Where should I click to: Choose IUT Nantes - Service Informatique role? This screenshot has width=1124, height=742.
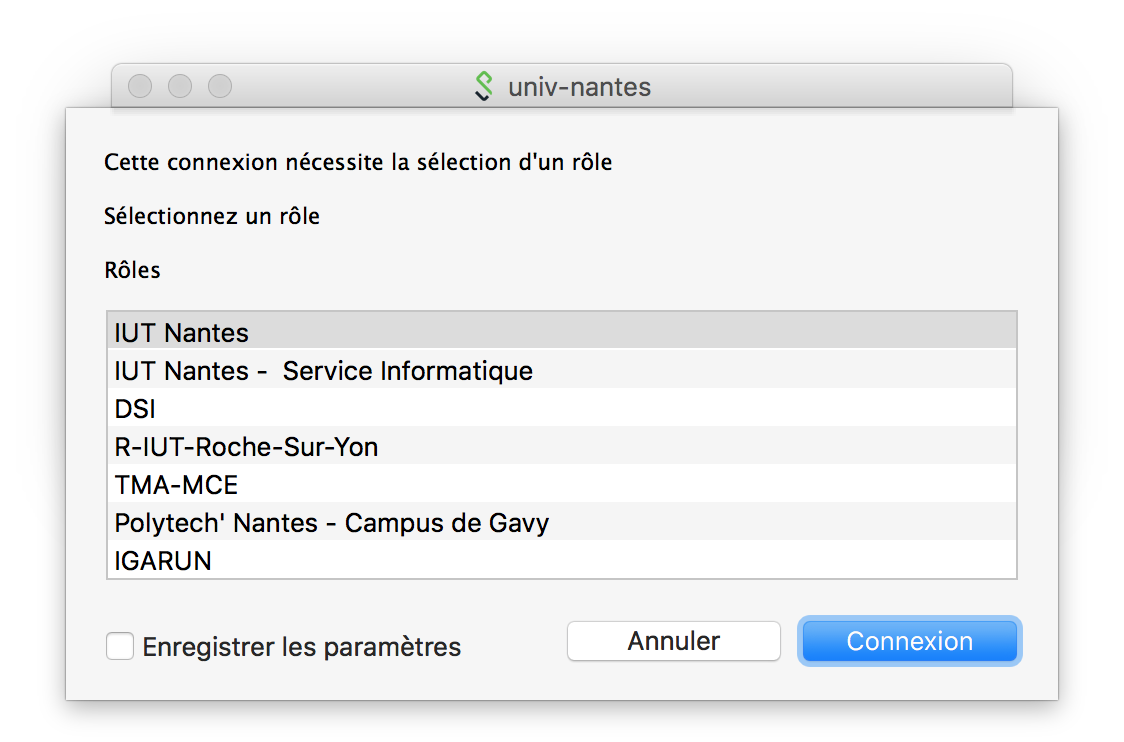click(323, 371)
